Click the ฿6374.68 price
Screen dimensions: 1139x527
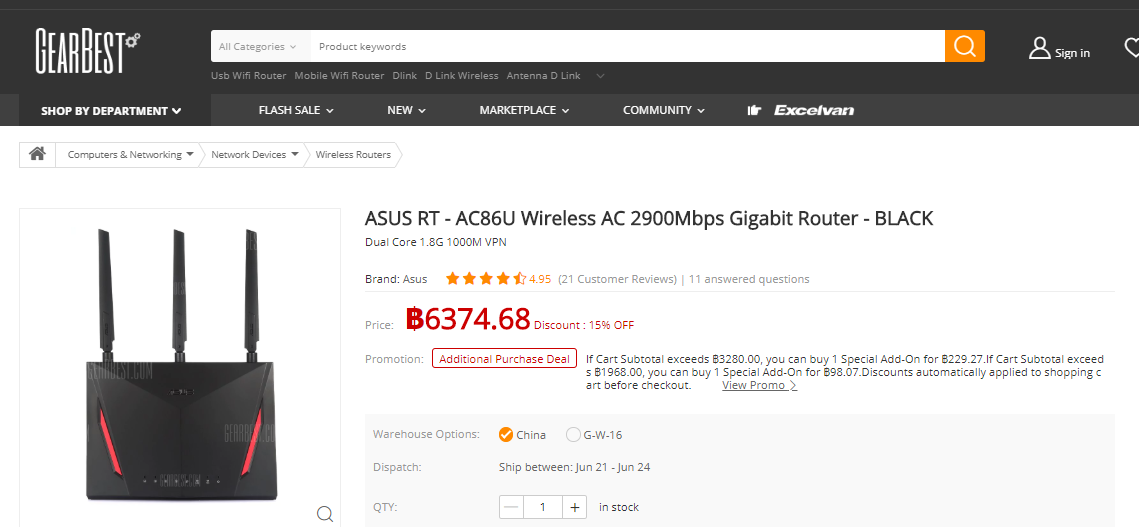[468, 319]
